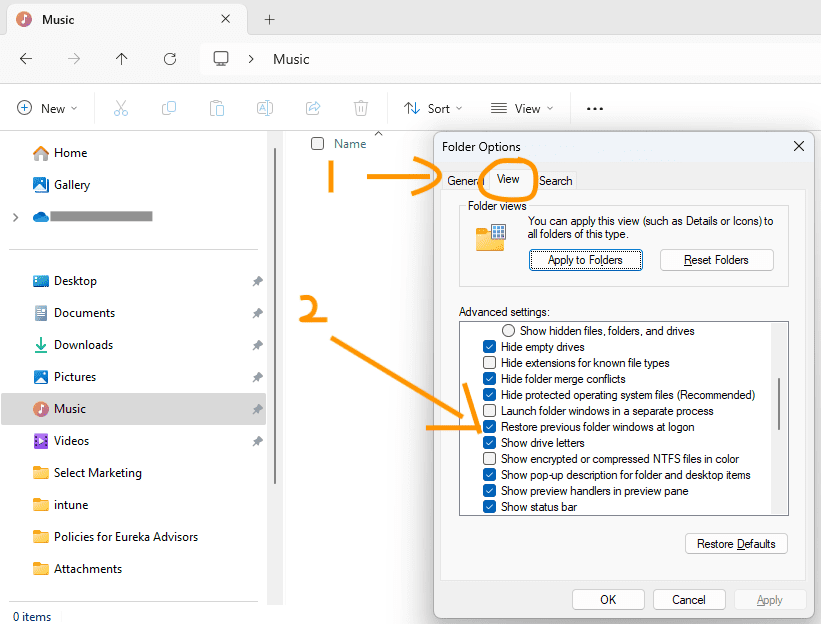Uncheck Show status bar
Viewport: 821px width, 624px height.
tap(490, 506)
